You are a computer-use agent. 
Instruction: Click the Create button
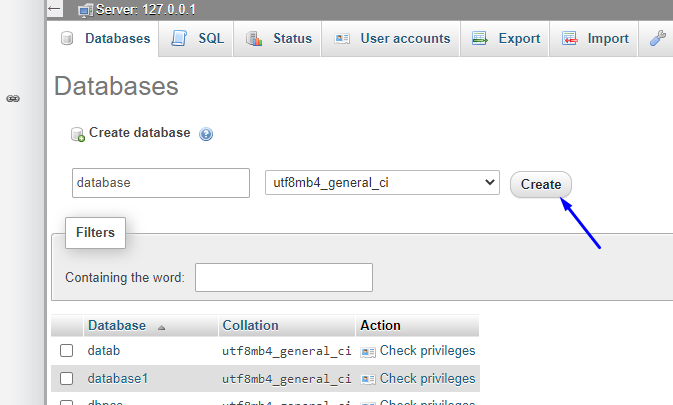point(541,184)
